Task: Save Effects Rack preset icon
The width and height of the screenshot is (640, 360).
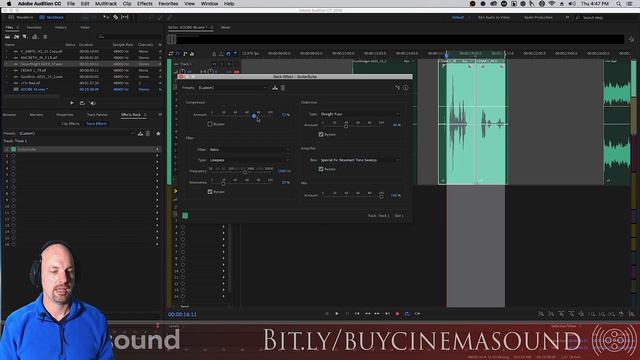Action: click(140, 133)
